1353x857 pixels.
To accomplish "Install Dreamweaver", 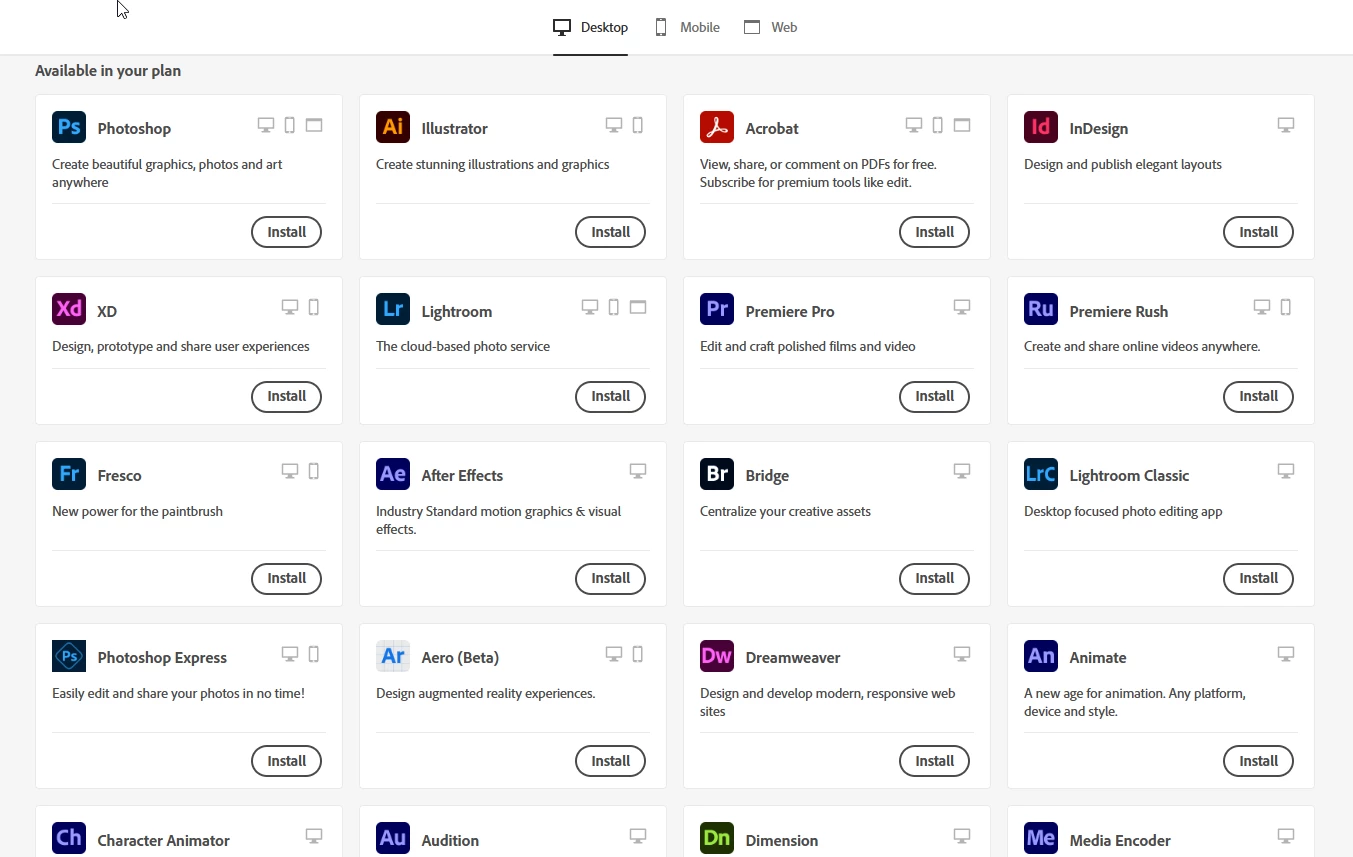I will pyautogui.click(x=934, y=761).
